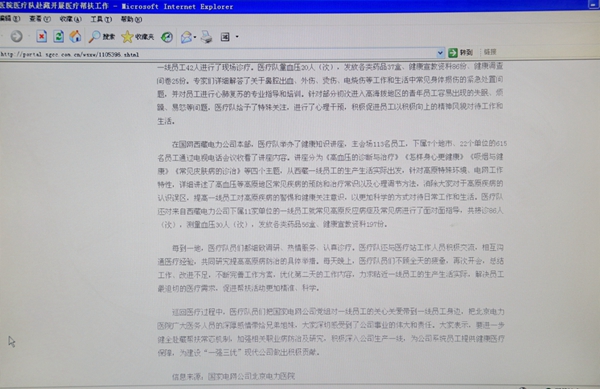Click the Forward navigation arrow button

(x=16, y=37)
